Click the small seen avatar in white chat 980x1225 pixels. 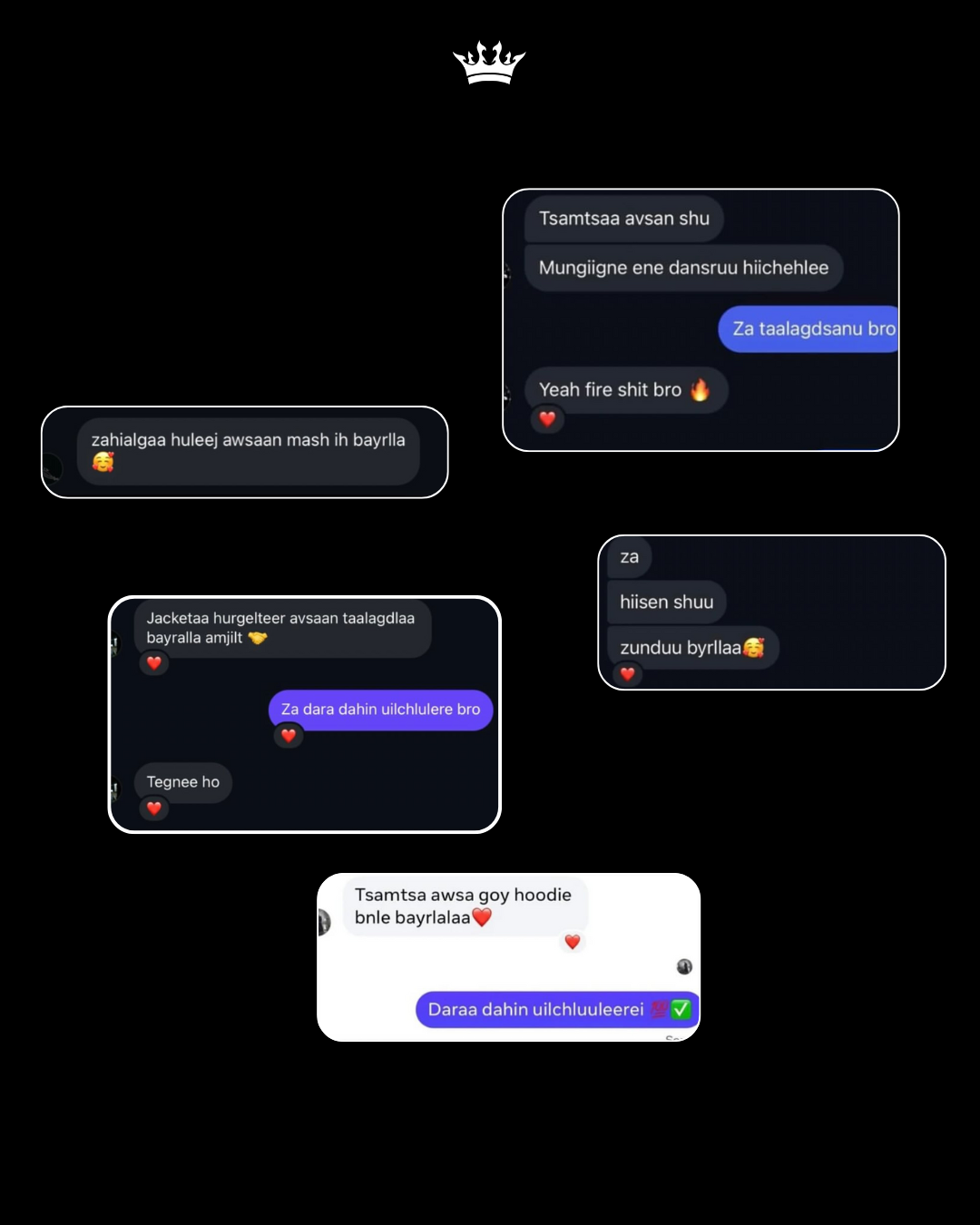(x=684, y=966)
